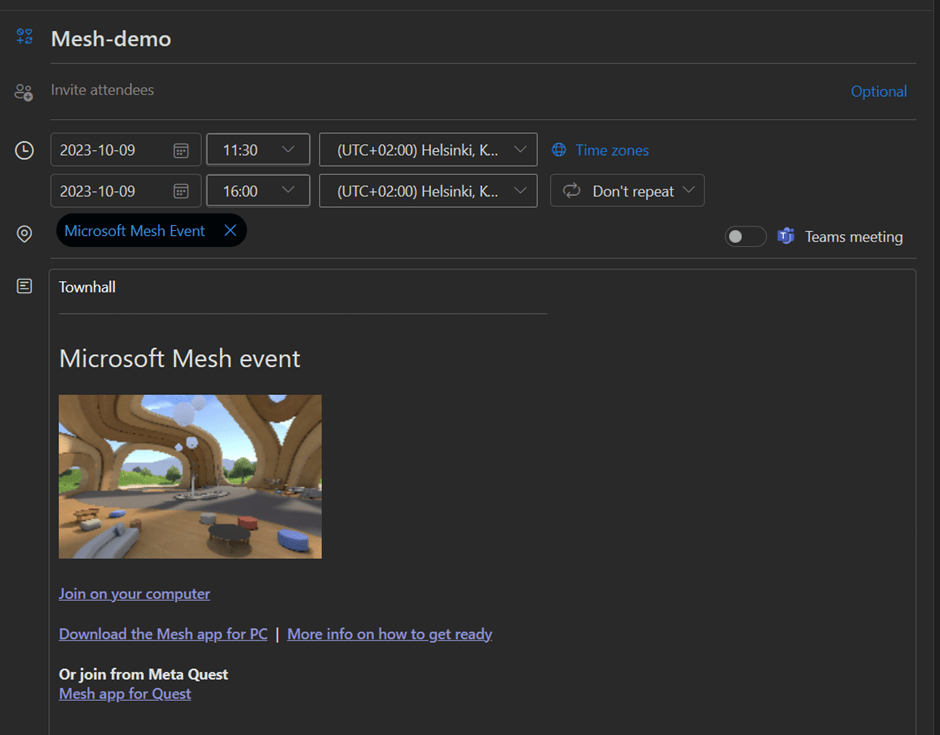Remove the Microsoft Mesh Event location chip
The width and height of the screenshot is (940, 735).
230,231
